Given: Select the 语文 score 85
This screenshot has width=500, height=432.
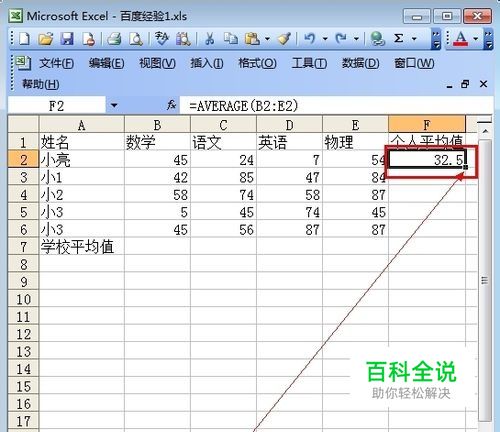Looking at the screenshot, I should [223, 177].
